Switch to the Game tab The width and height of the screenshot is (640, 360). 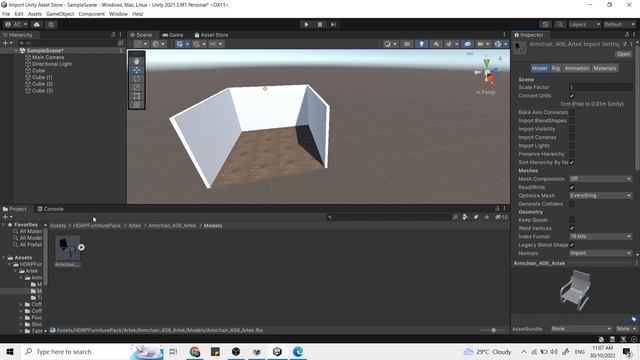click(x=173, y=35)
